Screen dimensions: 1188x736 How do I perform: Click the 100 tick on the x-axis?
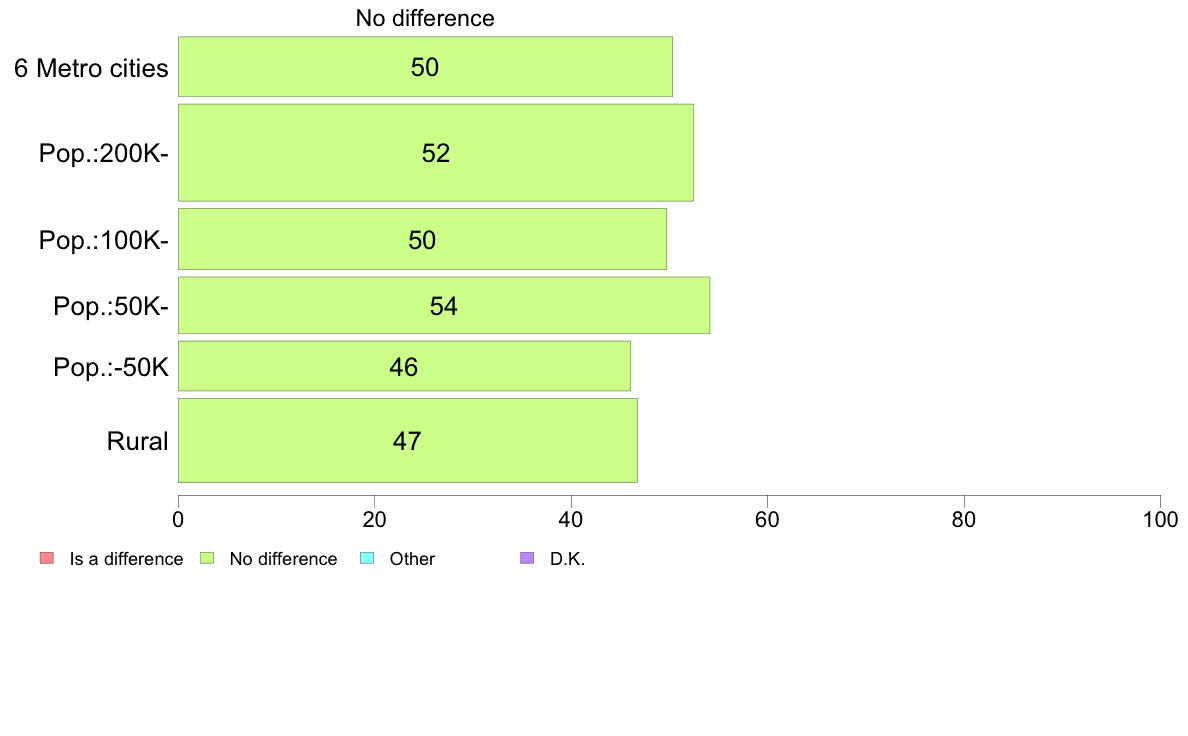(x=1161, y=519)
